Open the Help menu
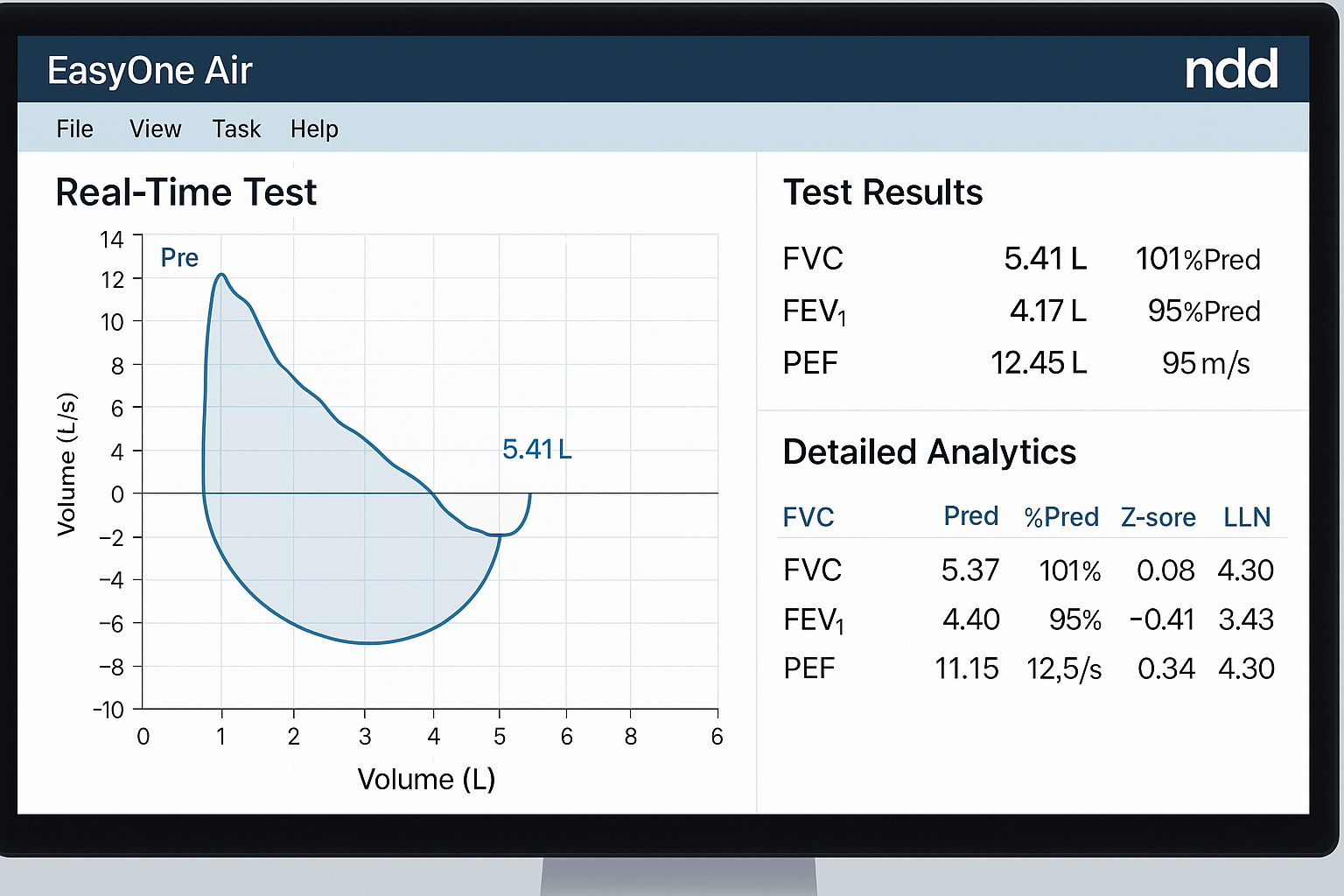 click(313, 129)
